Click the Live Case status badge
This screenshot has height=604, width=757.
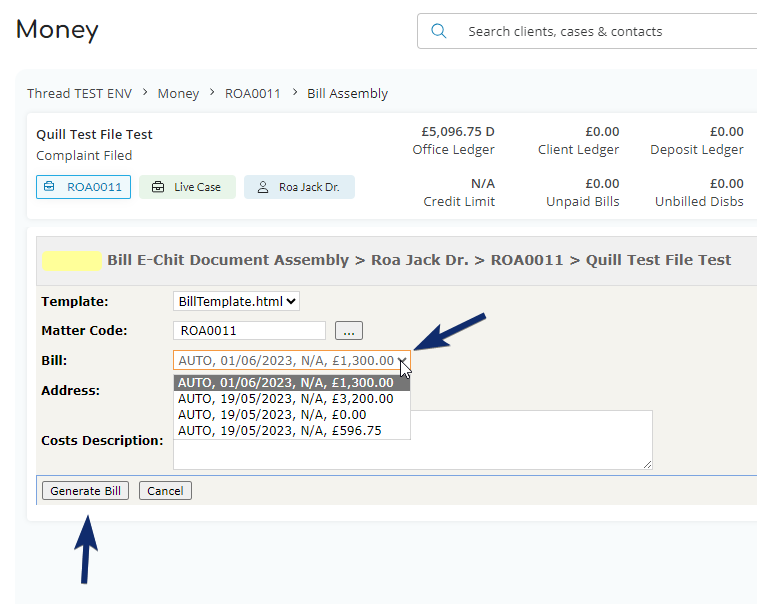(187, 187)
